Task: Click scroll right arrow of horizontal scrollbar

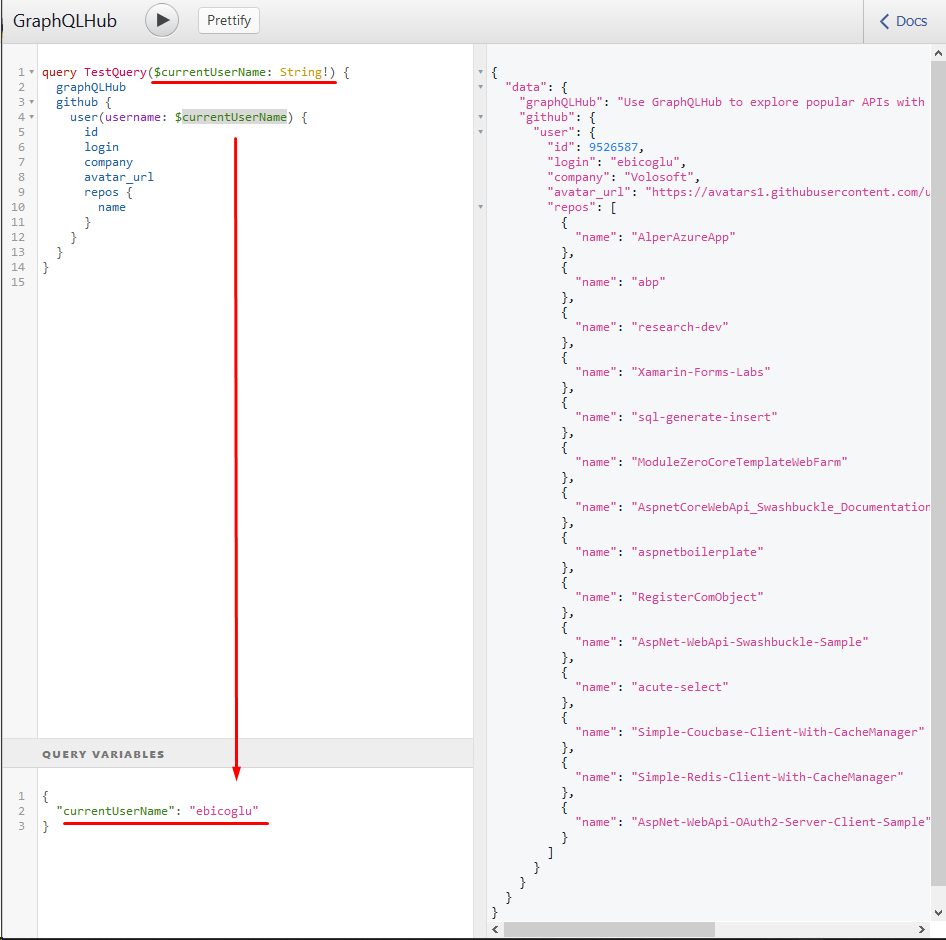Action: point(921,929)
